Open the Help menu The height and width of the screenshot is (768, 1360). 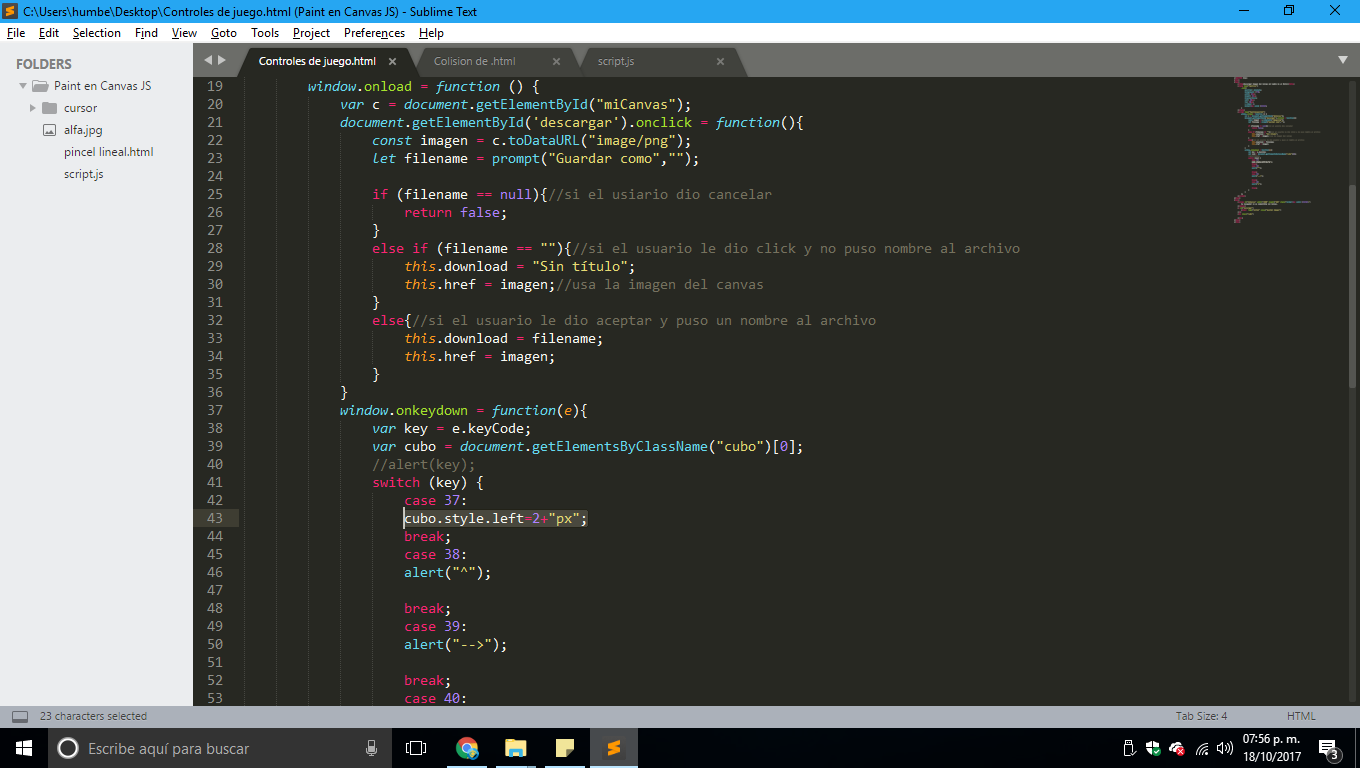pyautogui.click(x=431, y=33)
